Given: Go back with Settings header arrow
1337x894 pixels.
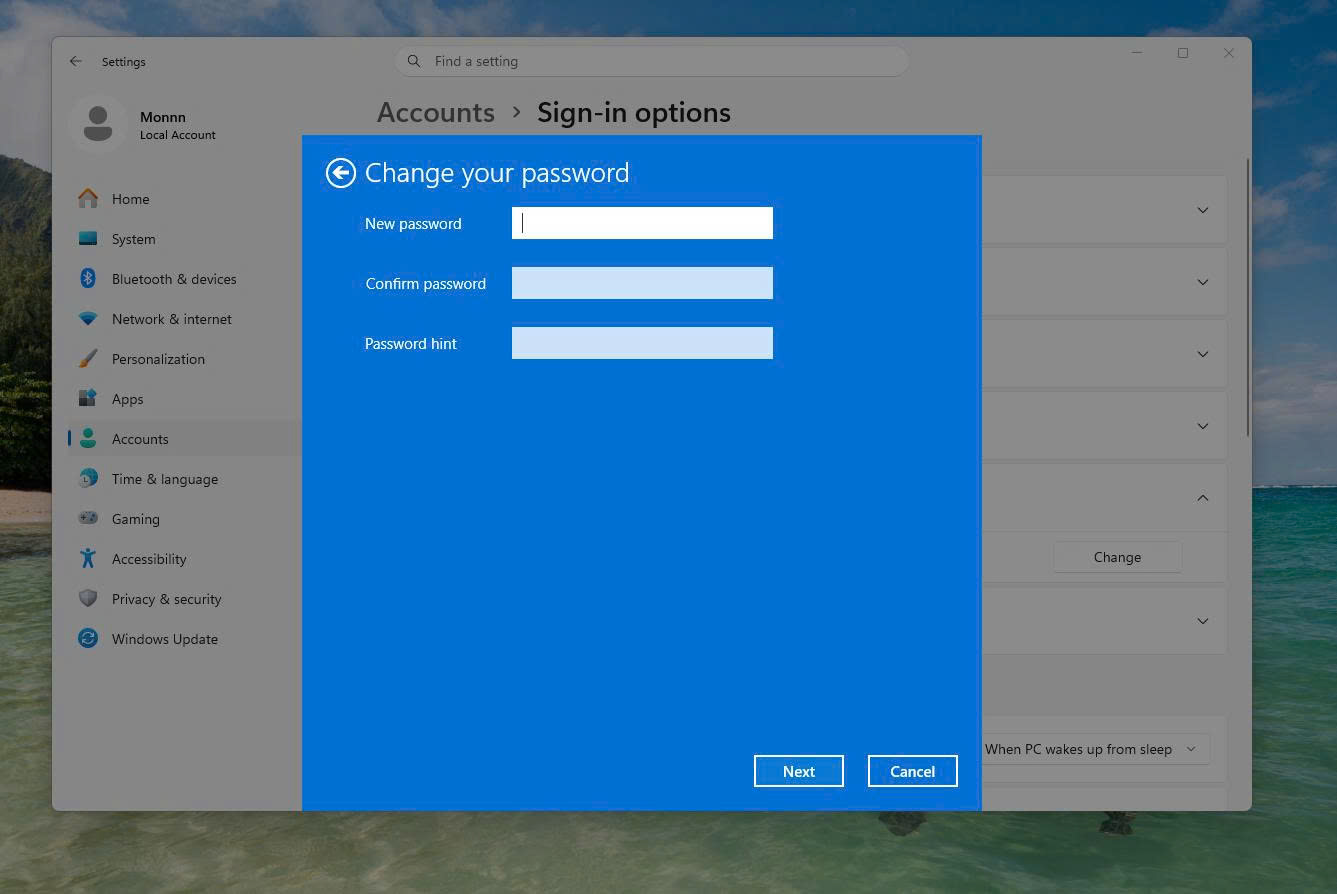Looking at the screenshot, I should (76, 61).
